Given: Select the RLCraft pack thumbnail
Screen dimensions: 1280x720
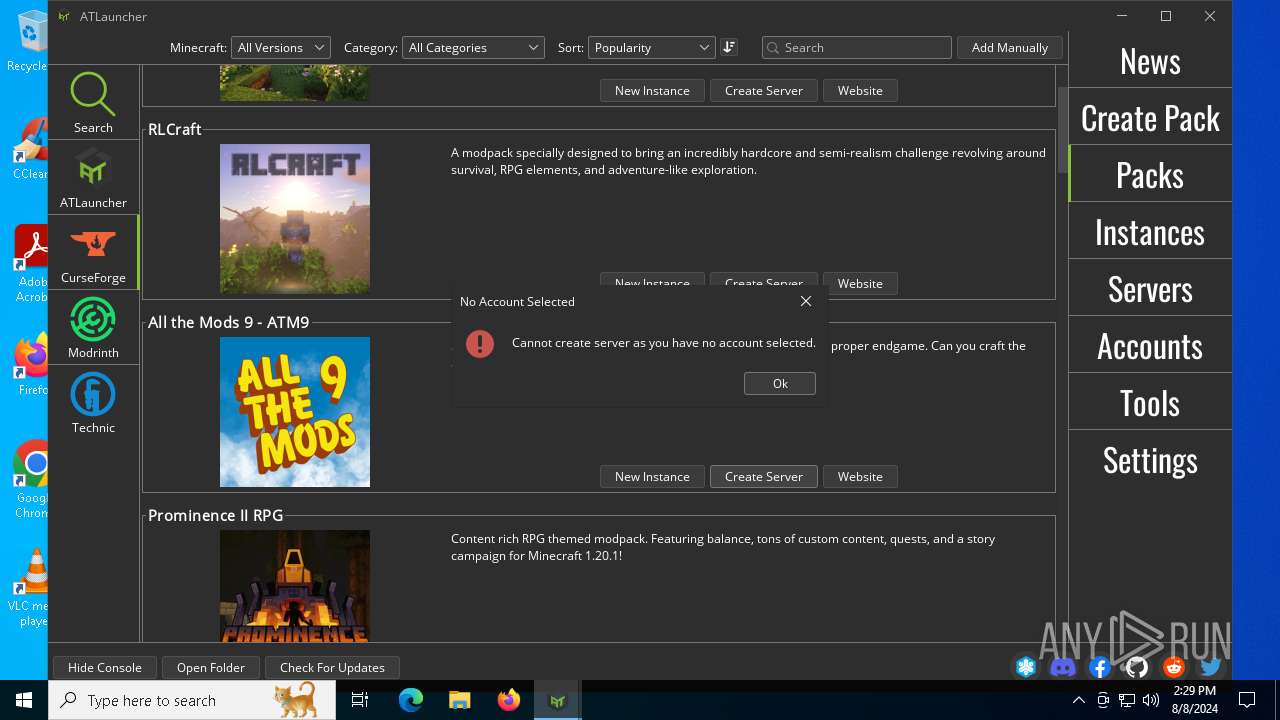Looking at the screenshot, I should (295, 219).
